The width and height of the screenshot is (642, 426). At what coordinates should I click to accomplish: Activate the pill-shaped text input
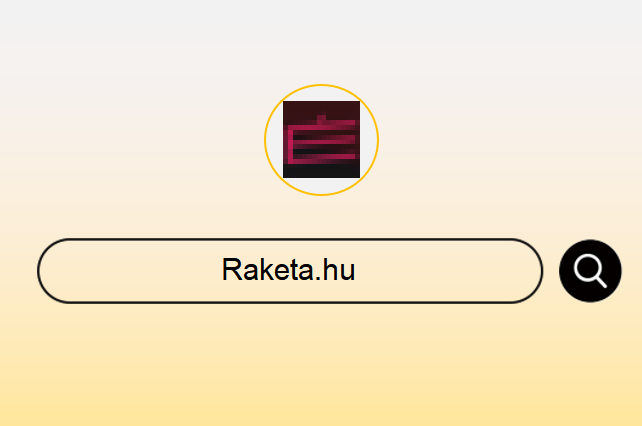tap(290, 271)
